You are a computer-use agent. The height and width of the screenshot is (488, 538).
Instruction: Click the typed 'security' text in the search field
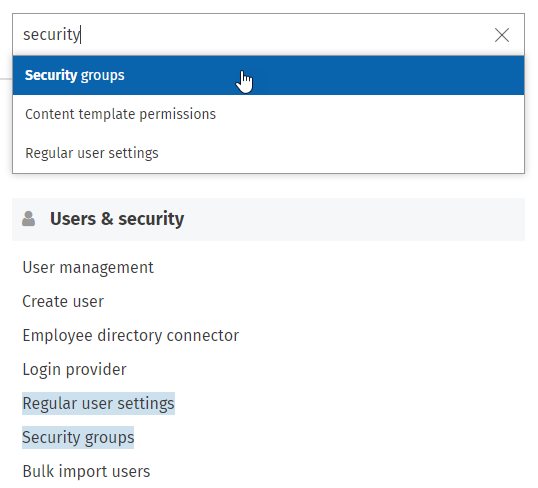tap(51, 35)
